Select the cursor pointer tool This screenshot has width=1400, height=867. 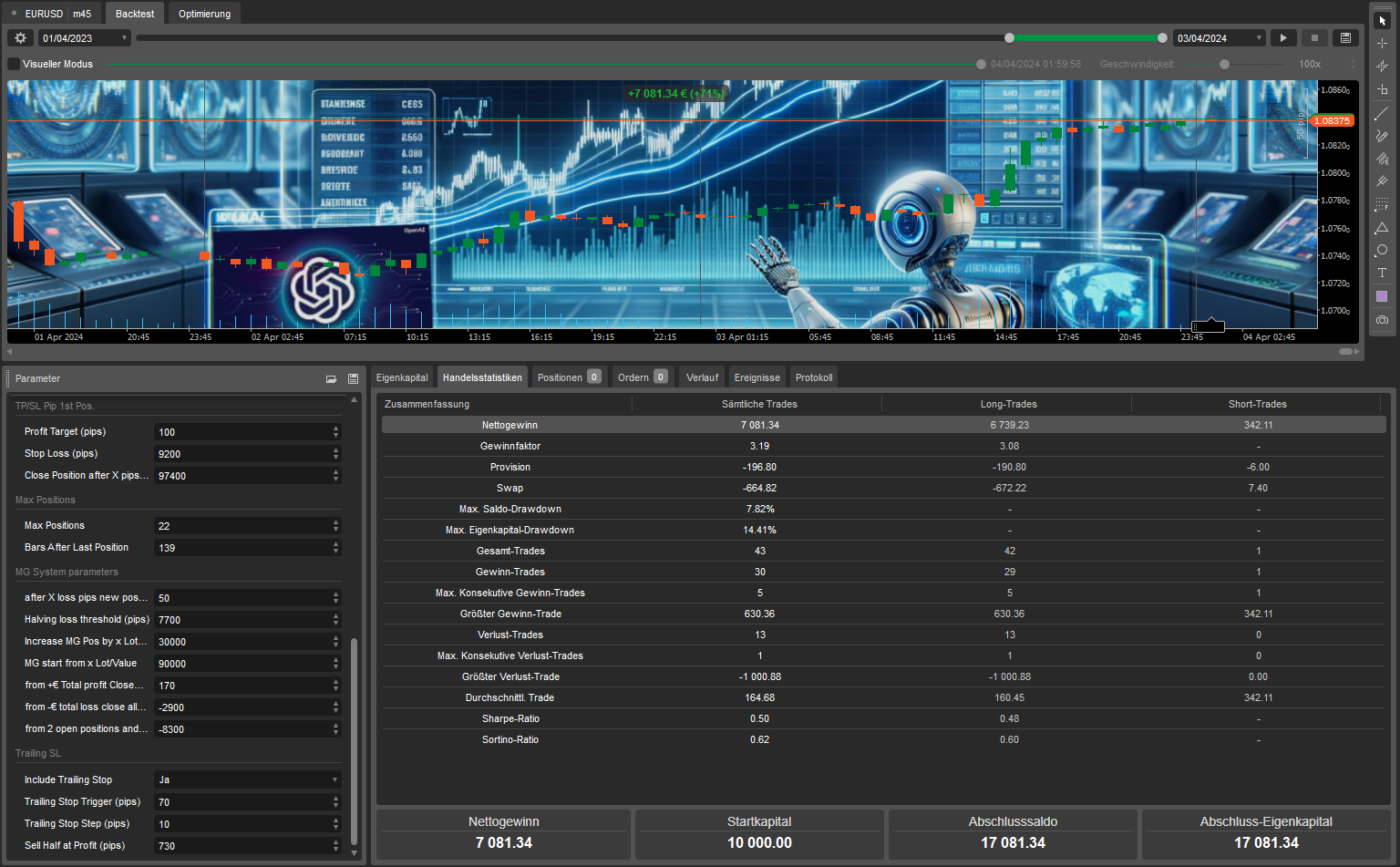(x=1382, y=20)
